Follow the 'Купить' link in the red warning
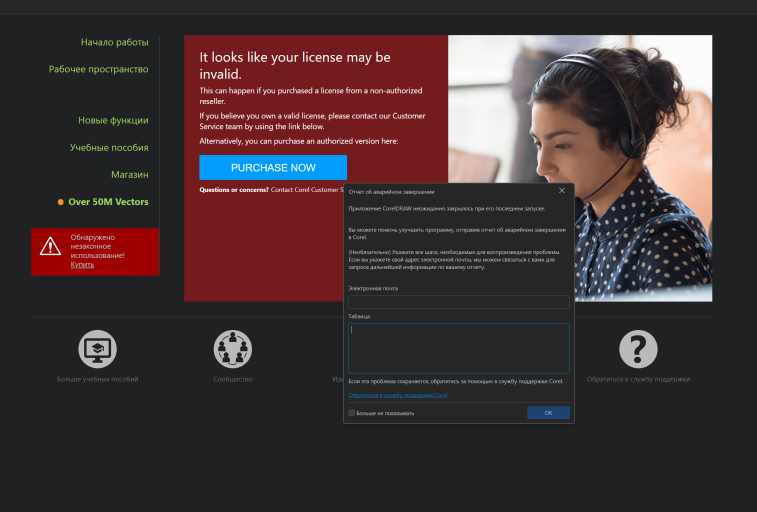Viewport: 757px width, 512px height. pos(82,265)
